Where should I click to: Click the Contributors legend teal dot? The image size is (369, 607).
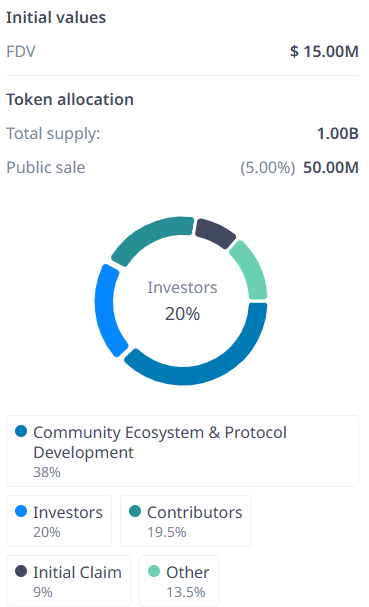[135, 511]
